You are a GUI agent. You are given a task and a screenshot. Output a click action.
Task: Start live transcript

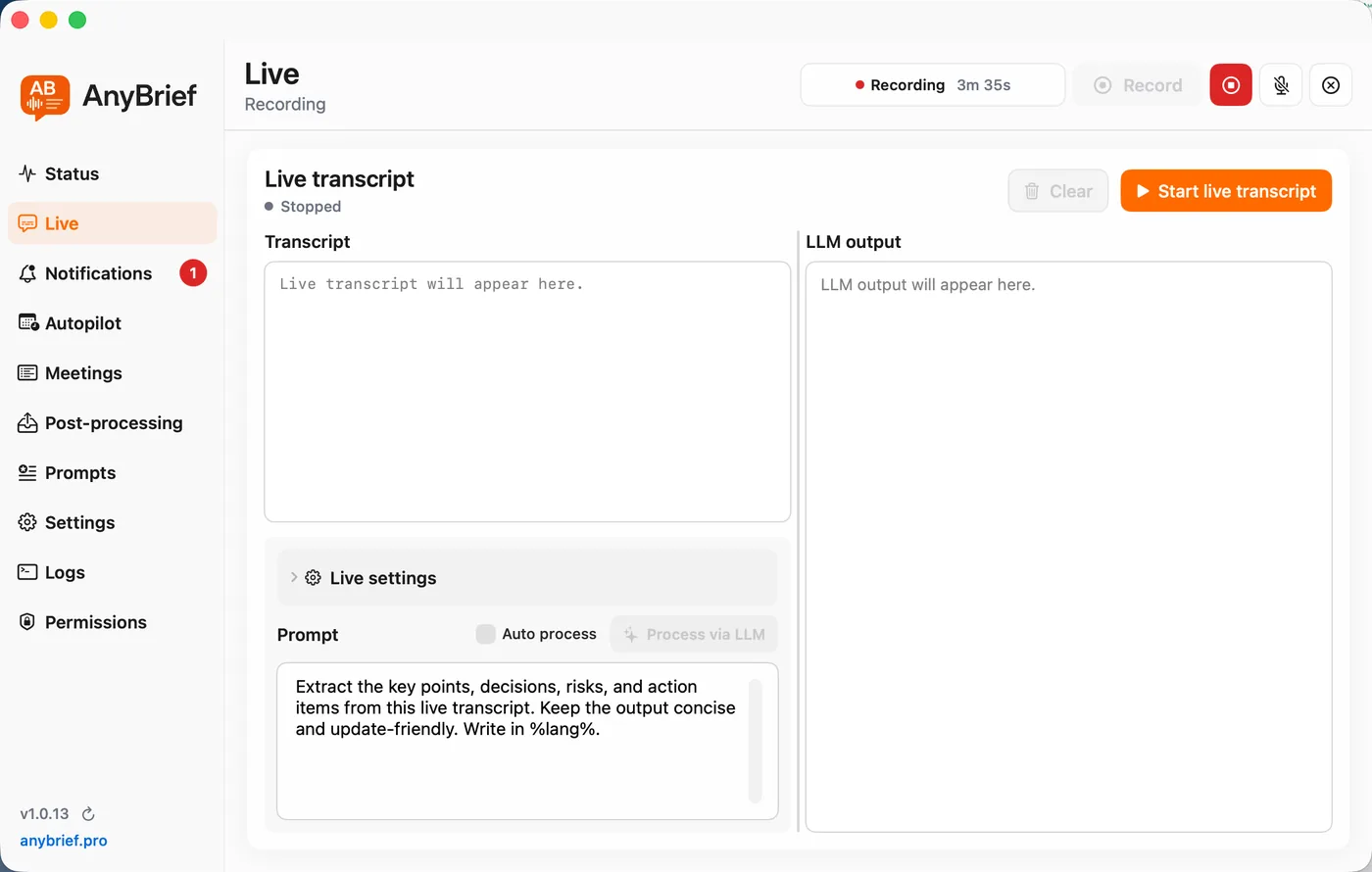[1226, 191]
